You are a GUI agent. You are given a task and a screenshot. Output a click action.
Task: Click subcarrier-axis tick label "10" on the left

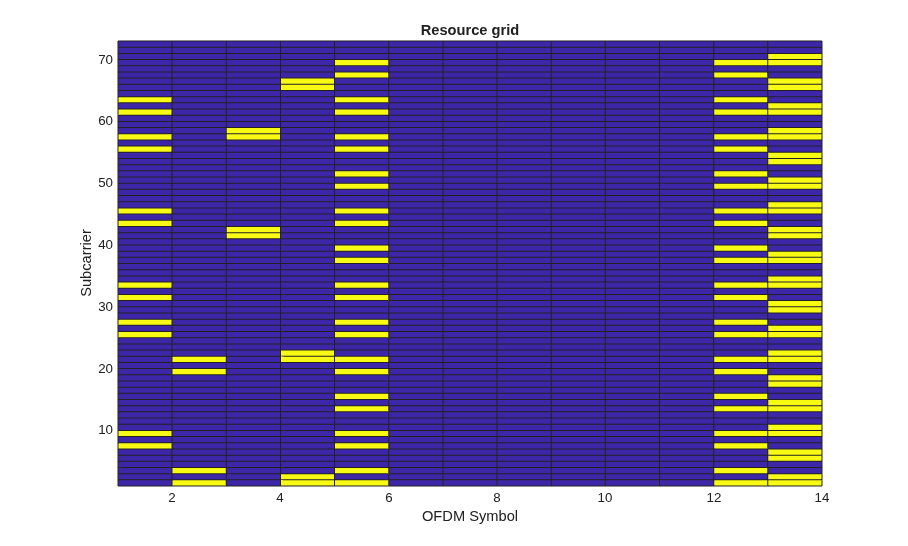(x=105, y=430)
